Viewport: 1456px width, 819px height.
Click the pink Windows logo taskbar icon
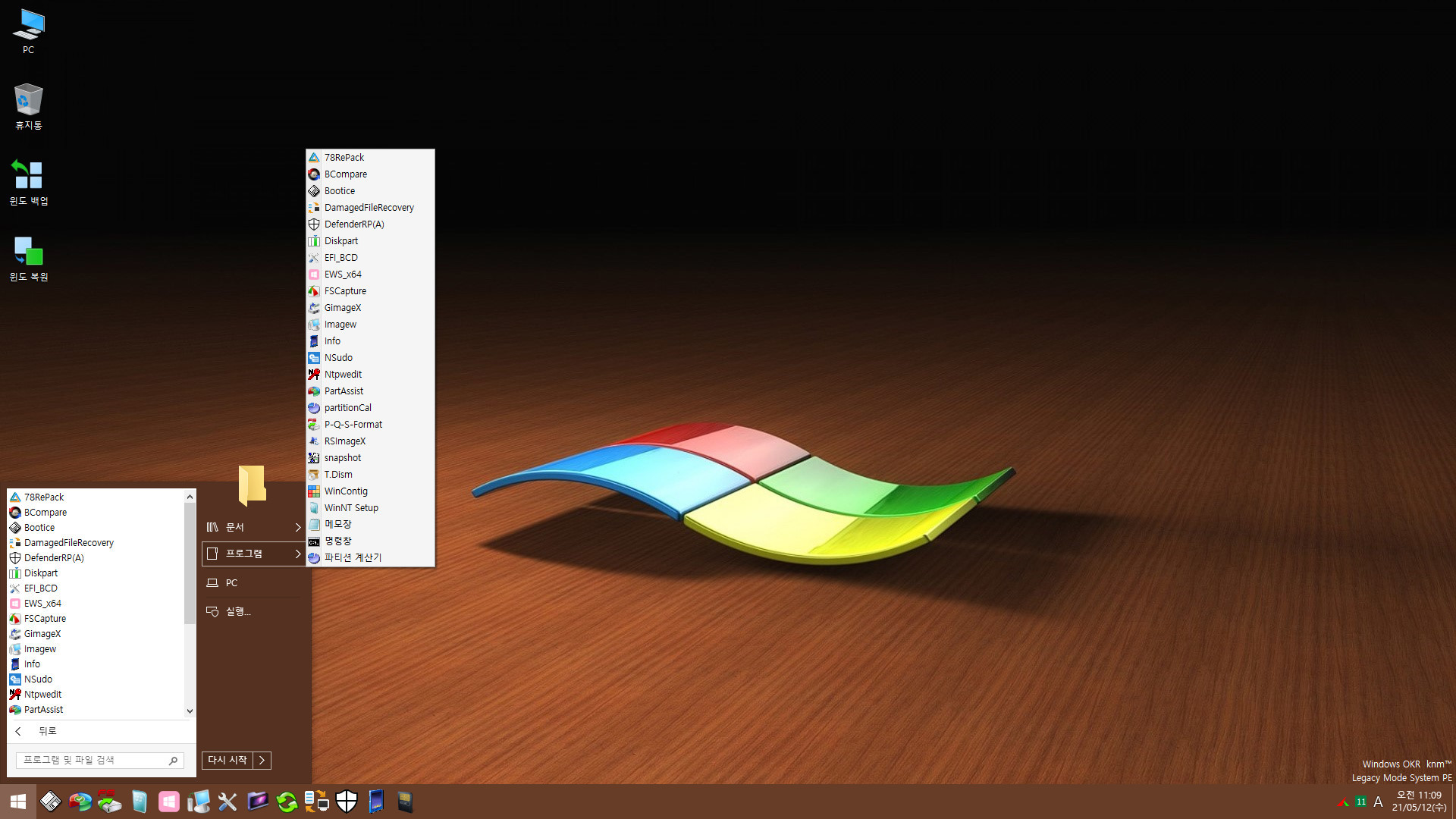(169, 802)
